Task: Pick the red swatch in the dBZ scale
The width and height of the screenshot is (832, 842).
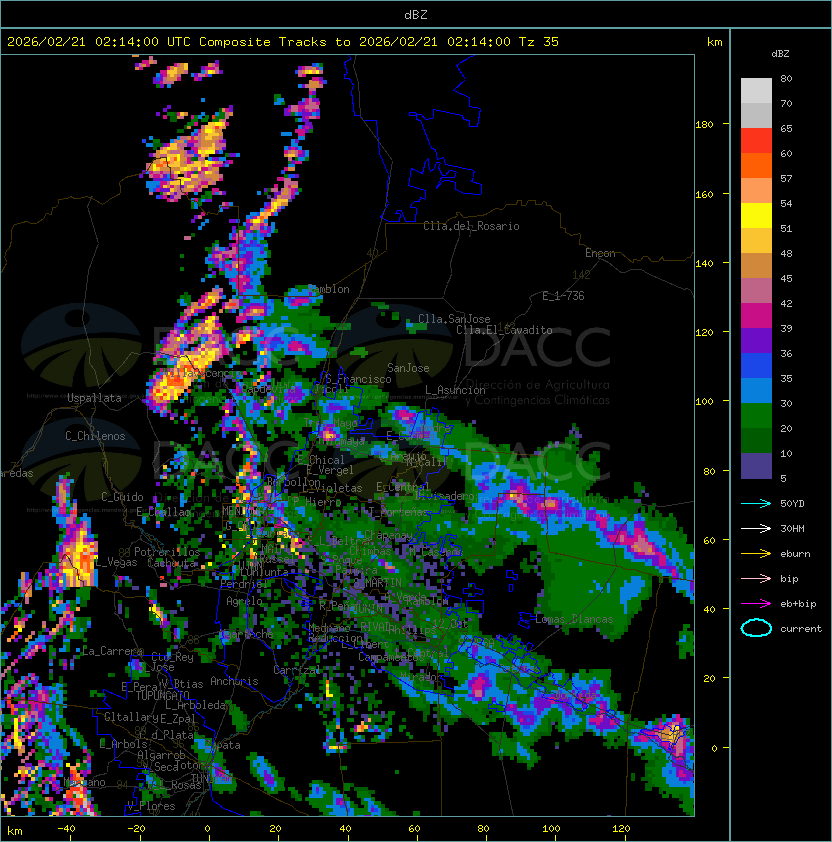Action: click(756, 140)
